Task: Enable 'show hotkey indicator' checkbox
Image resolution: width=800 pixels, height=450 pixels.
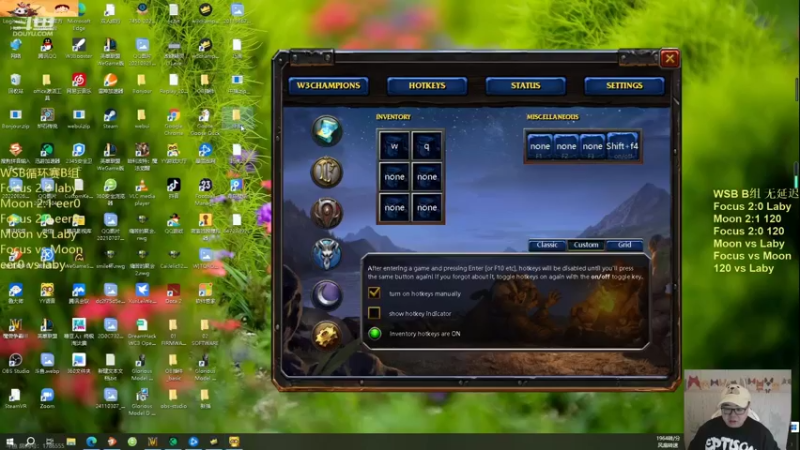Action: [374, 313]
